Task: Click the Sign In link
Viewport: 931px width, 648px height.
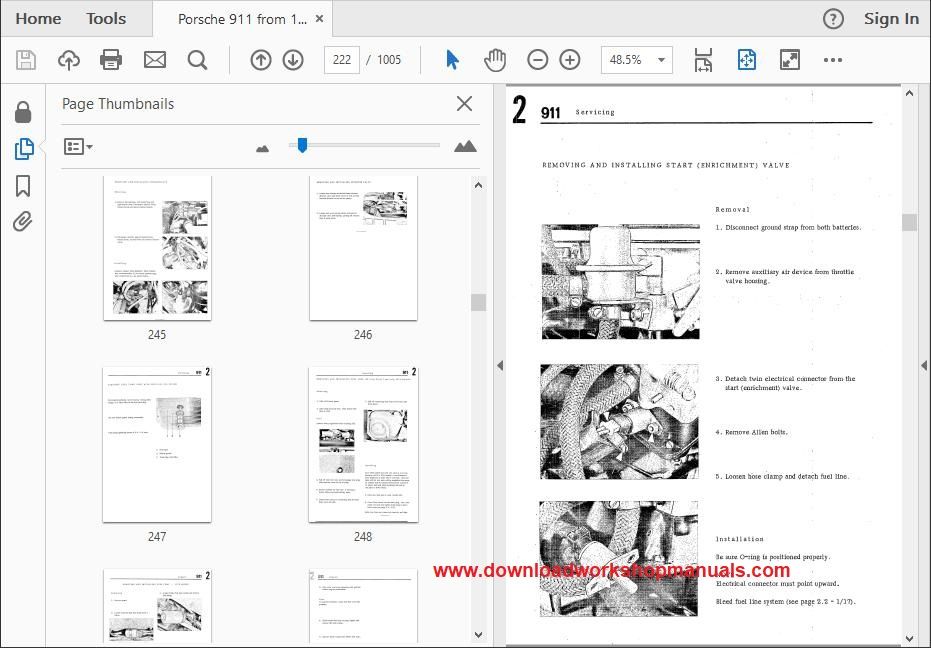Action: click(891, 19)
